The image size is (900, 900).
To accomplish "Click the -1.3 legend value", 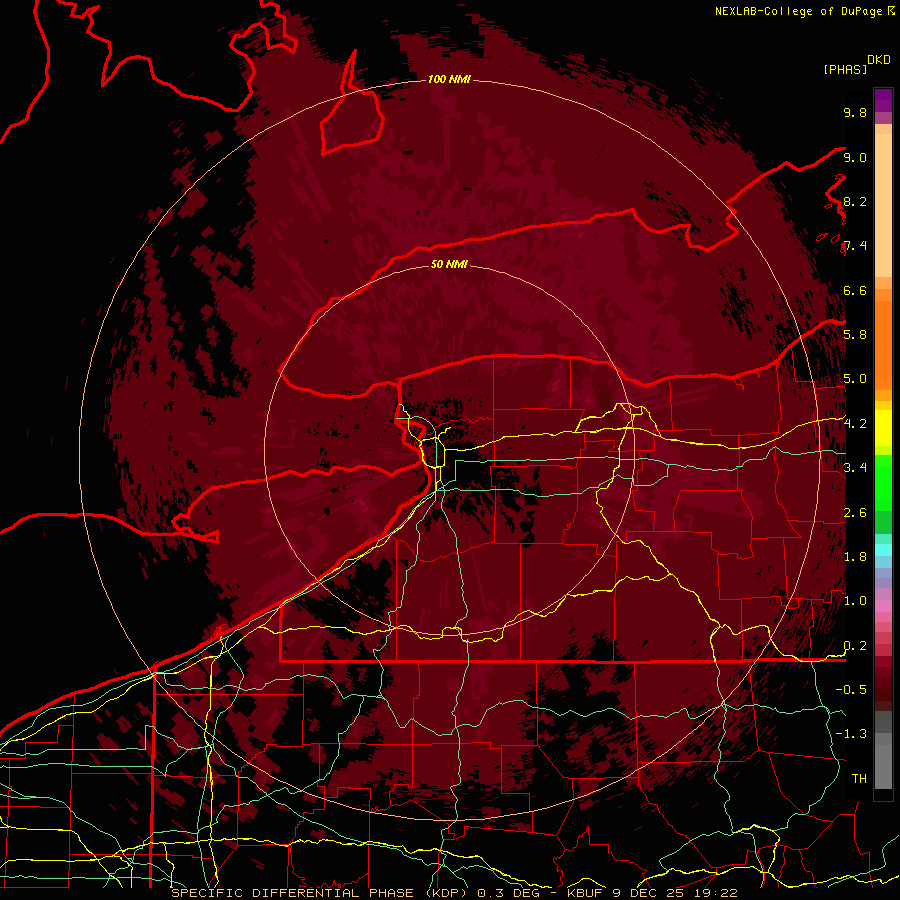I will (x=851, y=734).
